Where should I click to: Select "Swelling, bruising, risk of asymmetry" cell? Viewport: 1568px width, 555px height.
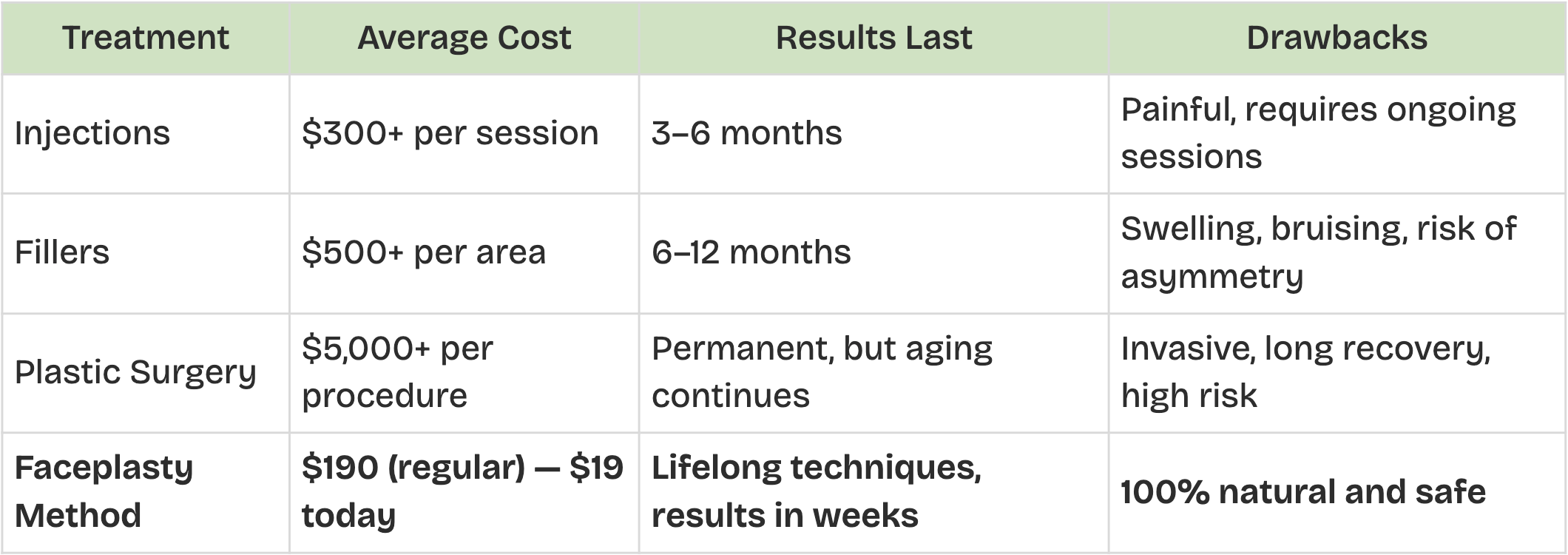(1318, 253)
